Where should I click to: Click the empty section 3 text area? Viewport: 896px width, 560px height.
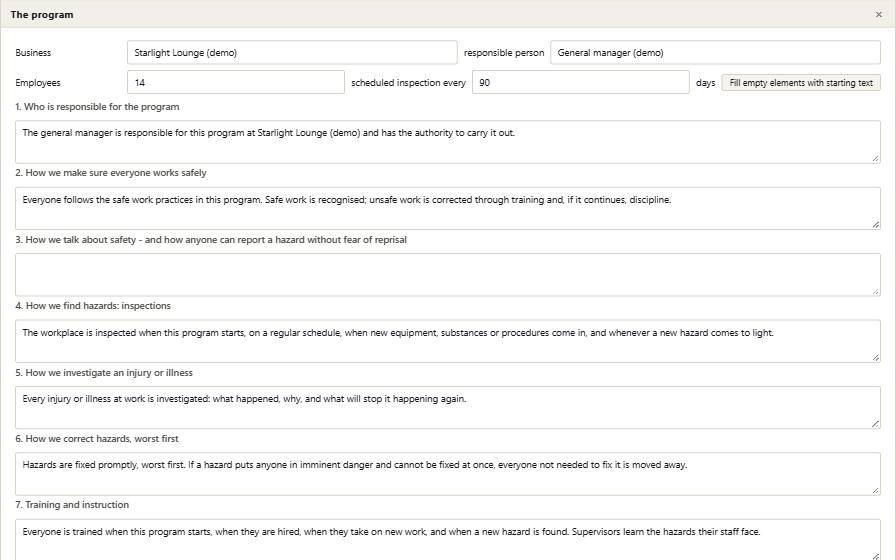[x=447, y=275]
